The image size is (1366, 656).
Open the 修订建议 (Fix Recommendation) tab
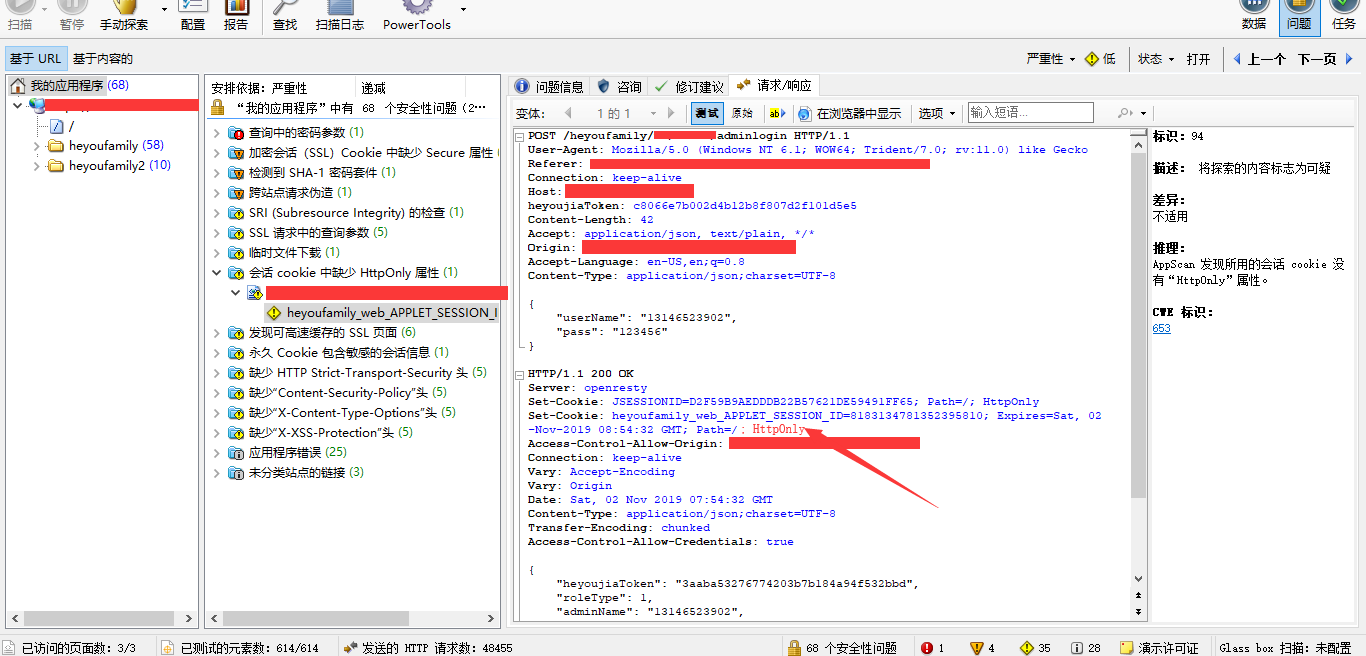coord(688,86)
